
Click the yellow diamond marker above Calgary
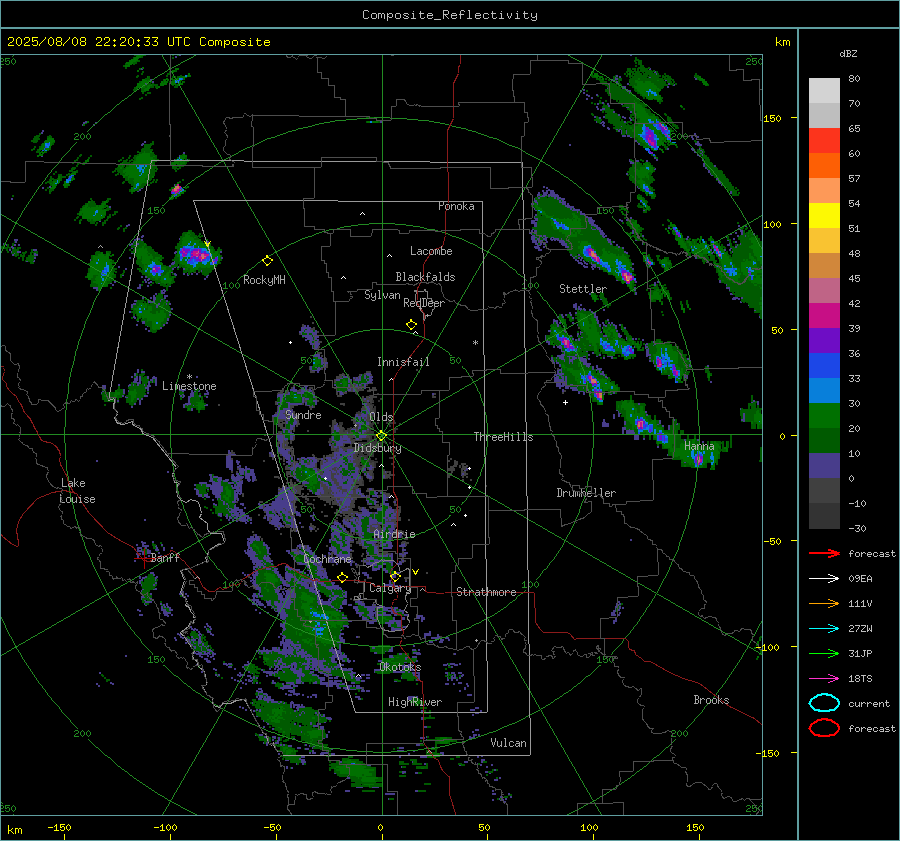[395, 576]
